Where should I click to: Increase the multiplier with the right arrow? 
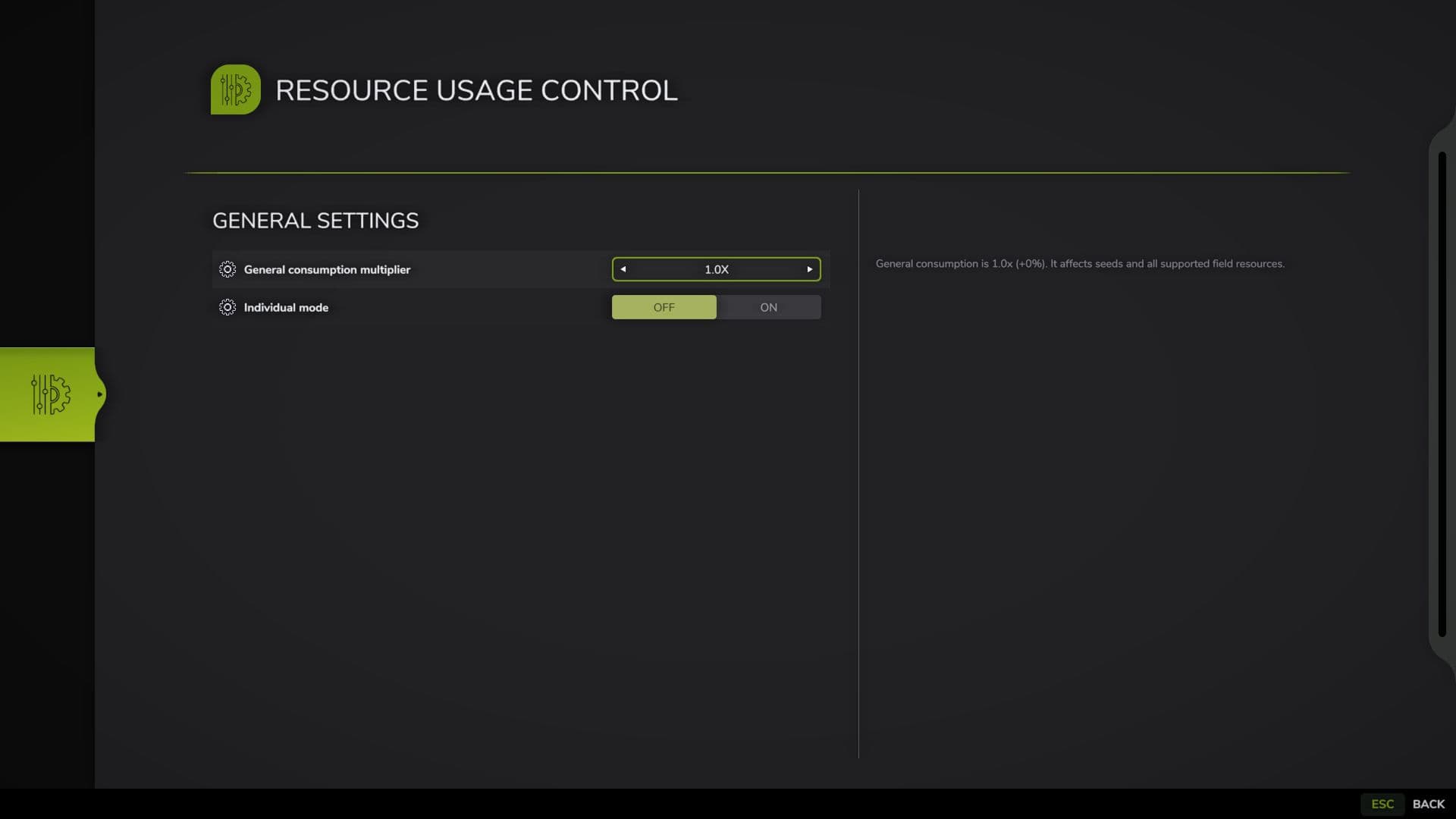click(x=810, y=269)
